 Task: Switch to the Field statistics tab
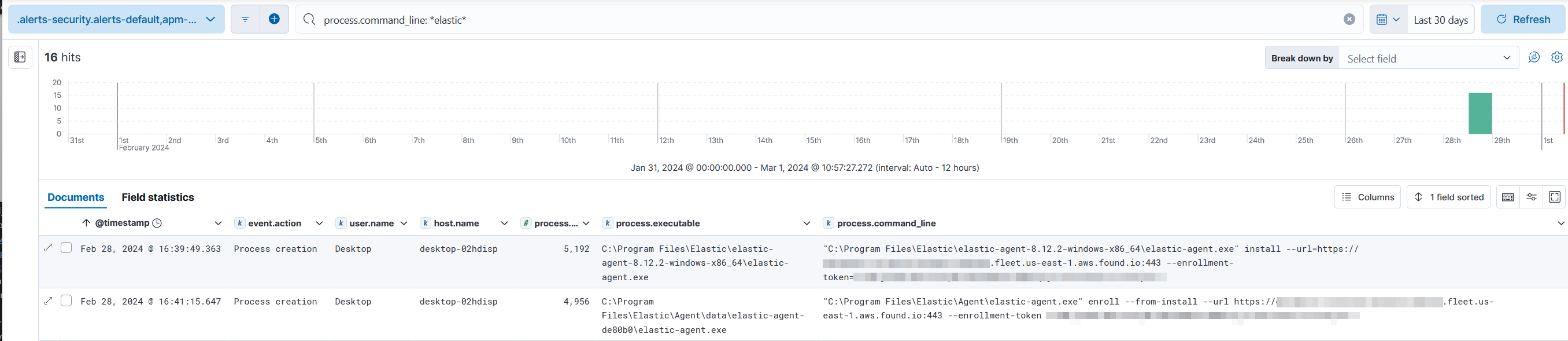tap(158, 197)
